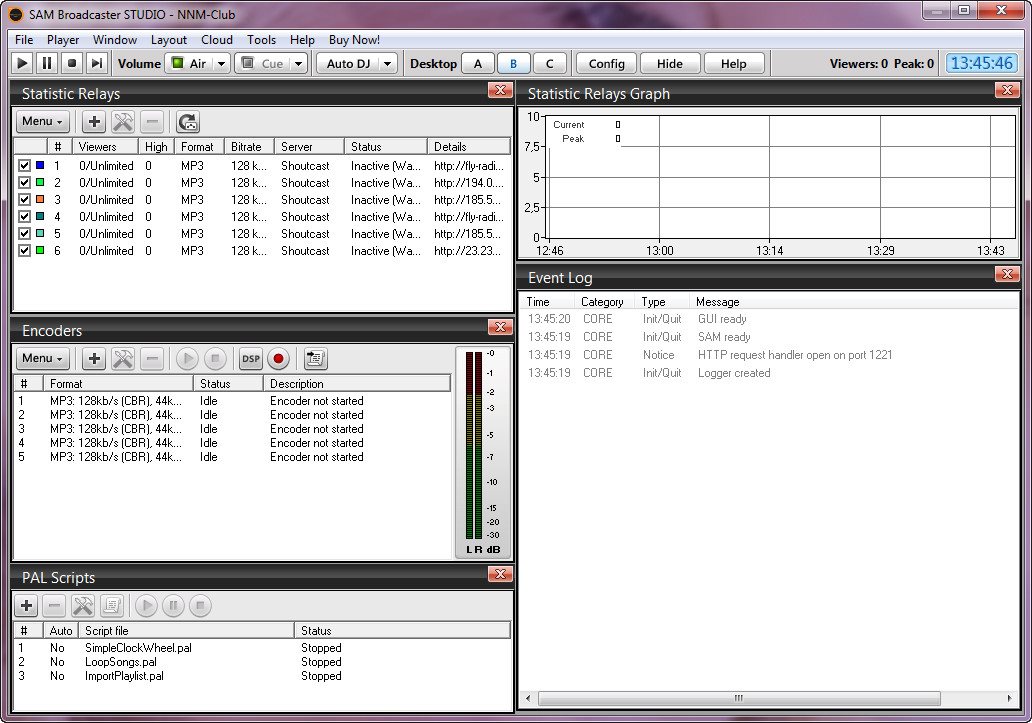The image size is (1032, 723).
Task: Open the Player menu
Action: tap(63, 40)
